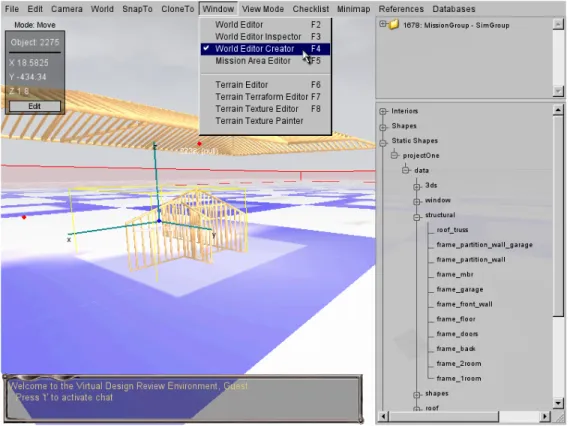This screenshot has height=426, width=570.
Task: Click the structural folder label
Action: tap(440, 215)
